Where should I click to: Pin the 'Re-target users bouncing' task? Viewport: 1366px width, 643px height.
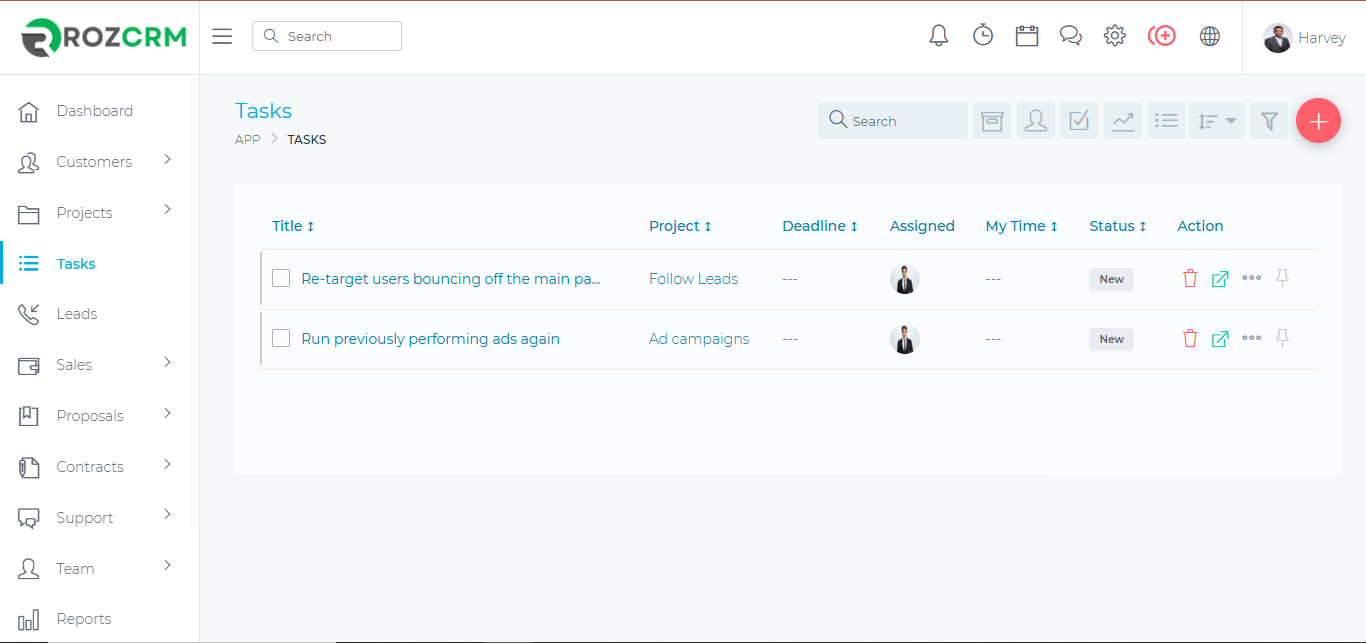coord(1282,279)
